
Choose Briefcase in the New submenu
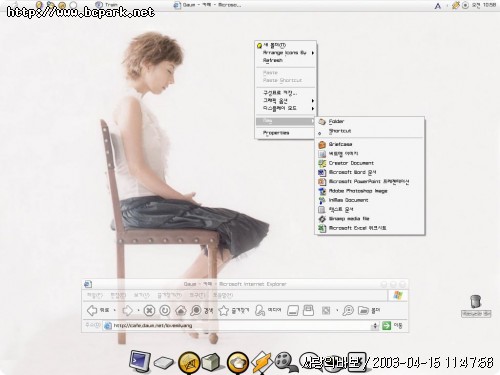[x=370, y=144]
